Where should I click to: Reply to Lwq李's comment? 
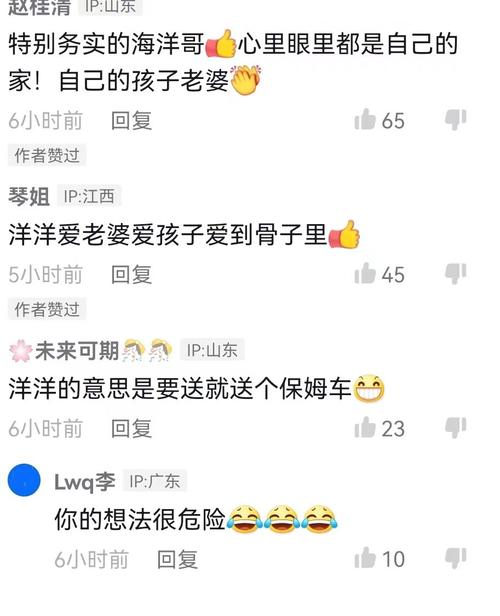(x=177, y=559)
